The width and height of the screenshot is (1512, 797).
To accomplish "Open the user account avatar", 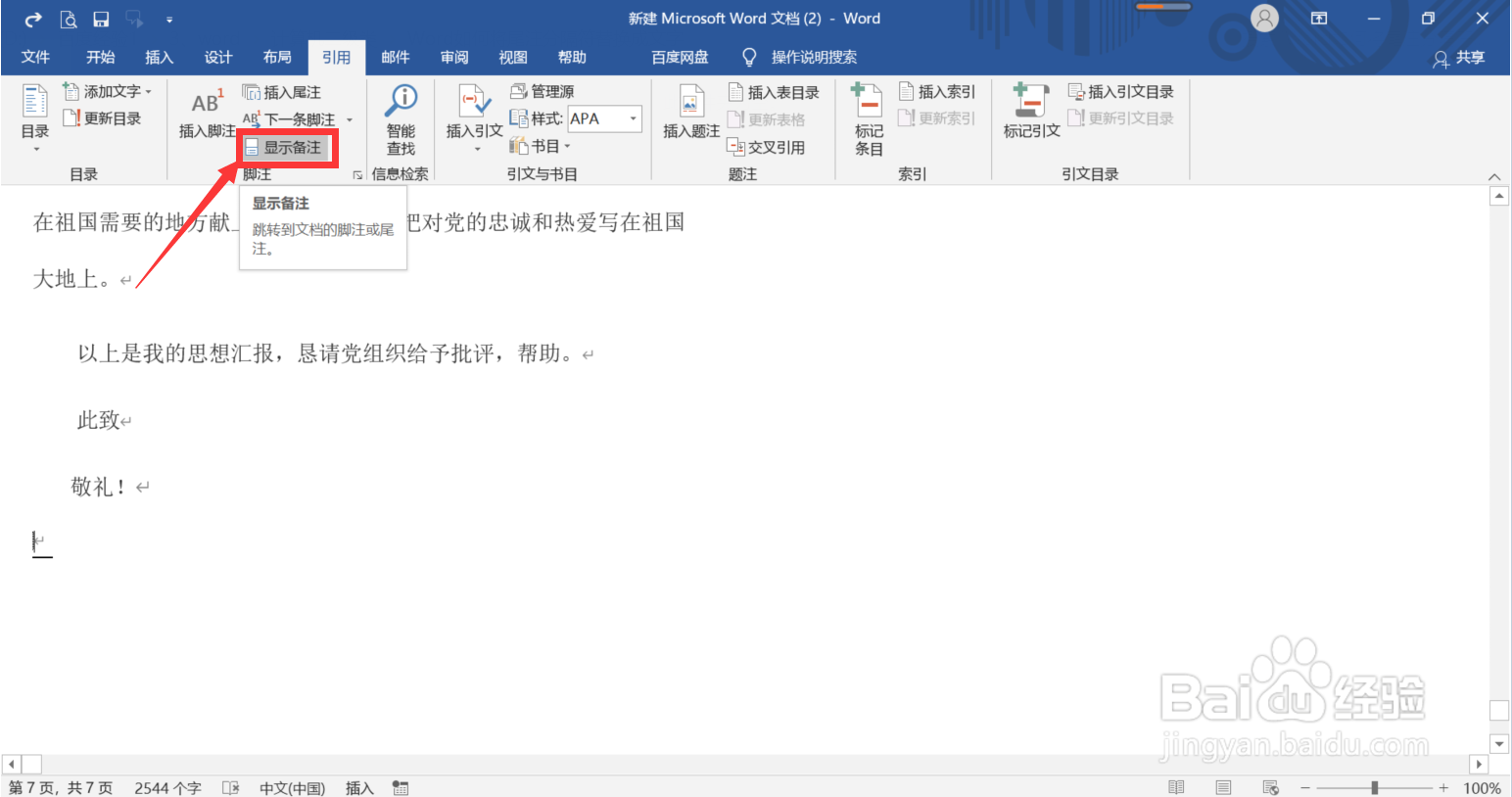I will point(1264,19).
